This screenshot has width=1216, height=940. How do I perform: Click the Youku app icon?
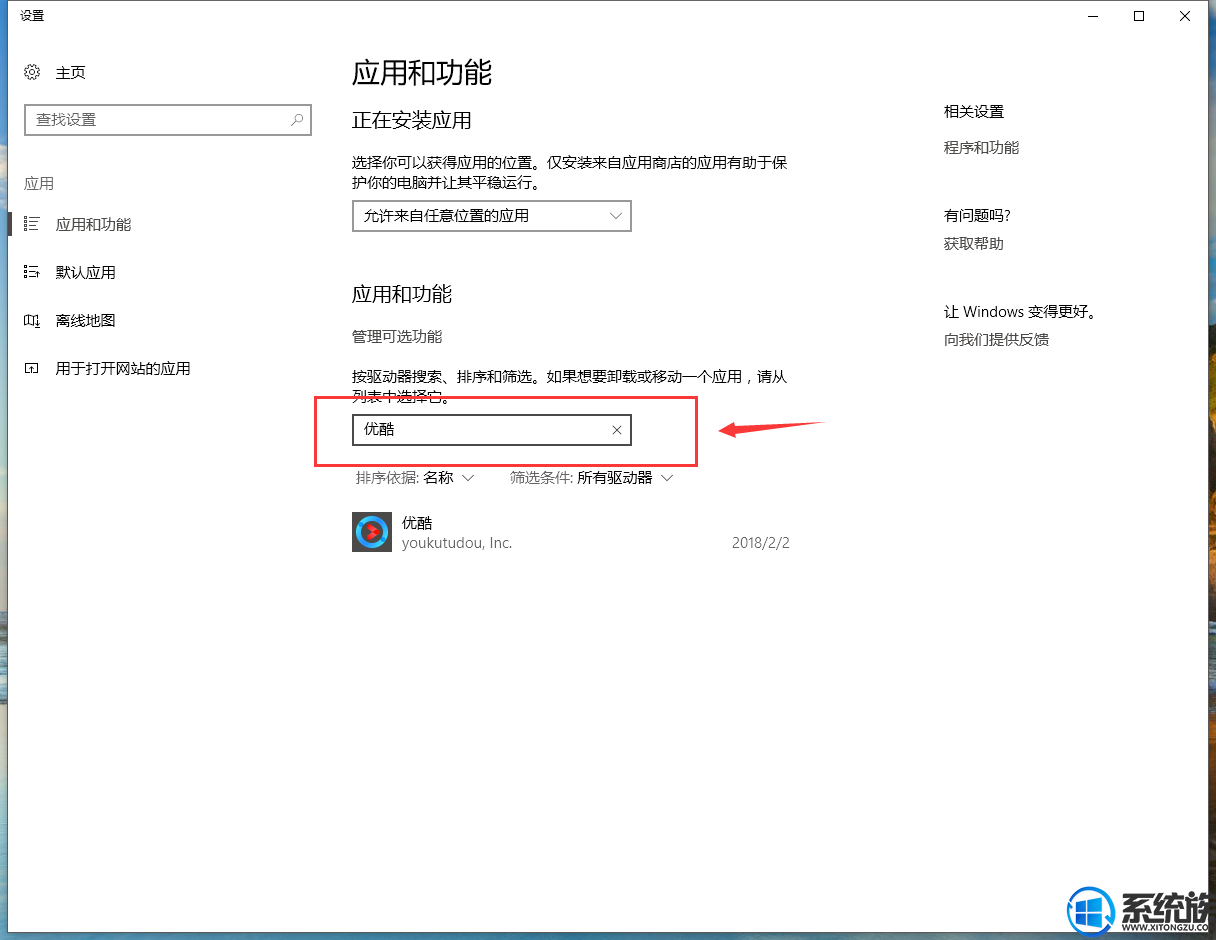(x=372, y=532)
